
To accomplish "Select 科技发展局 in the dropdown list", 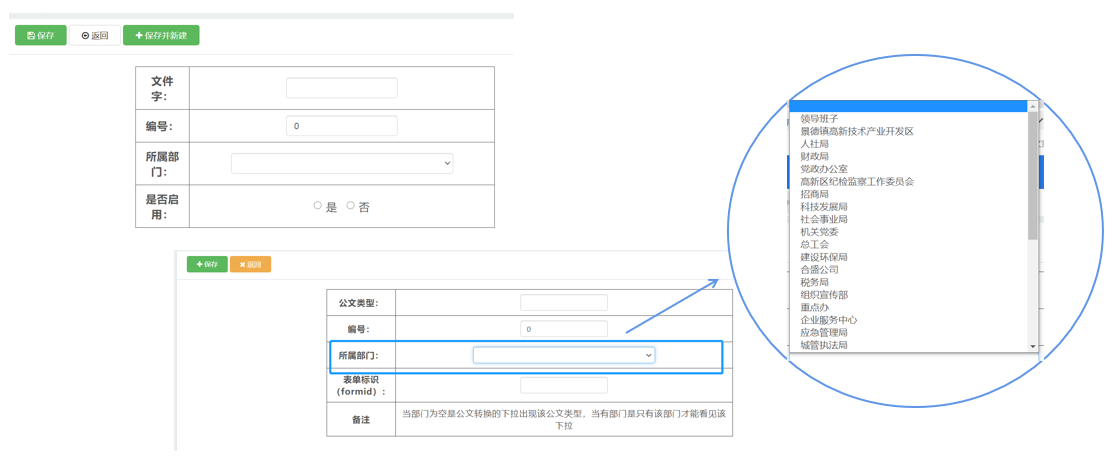I will 824,207.
